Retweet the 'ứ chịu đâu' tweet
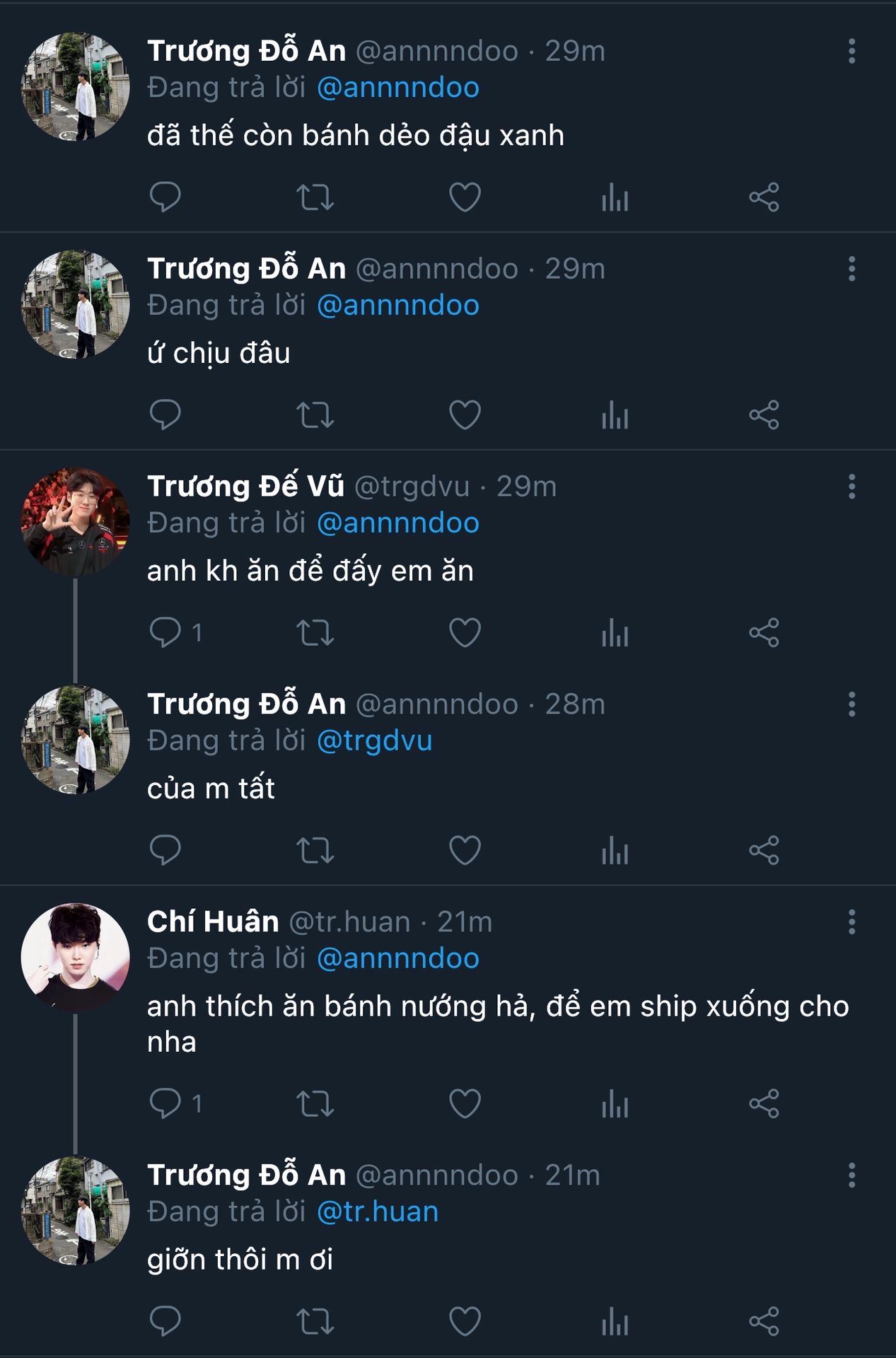The width and height of the screenshot is (896, 1358). tap(315, 415)
